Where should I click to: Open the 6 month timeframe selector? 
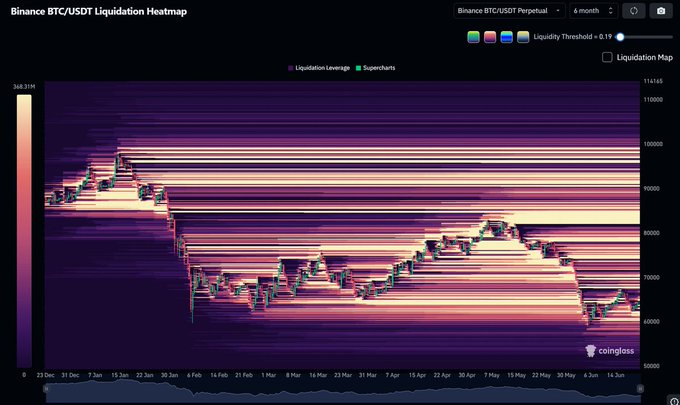[593, 11]
